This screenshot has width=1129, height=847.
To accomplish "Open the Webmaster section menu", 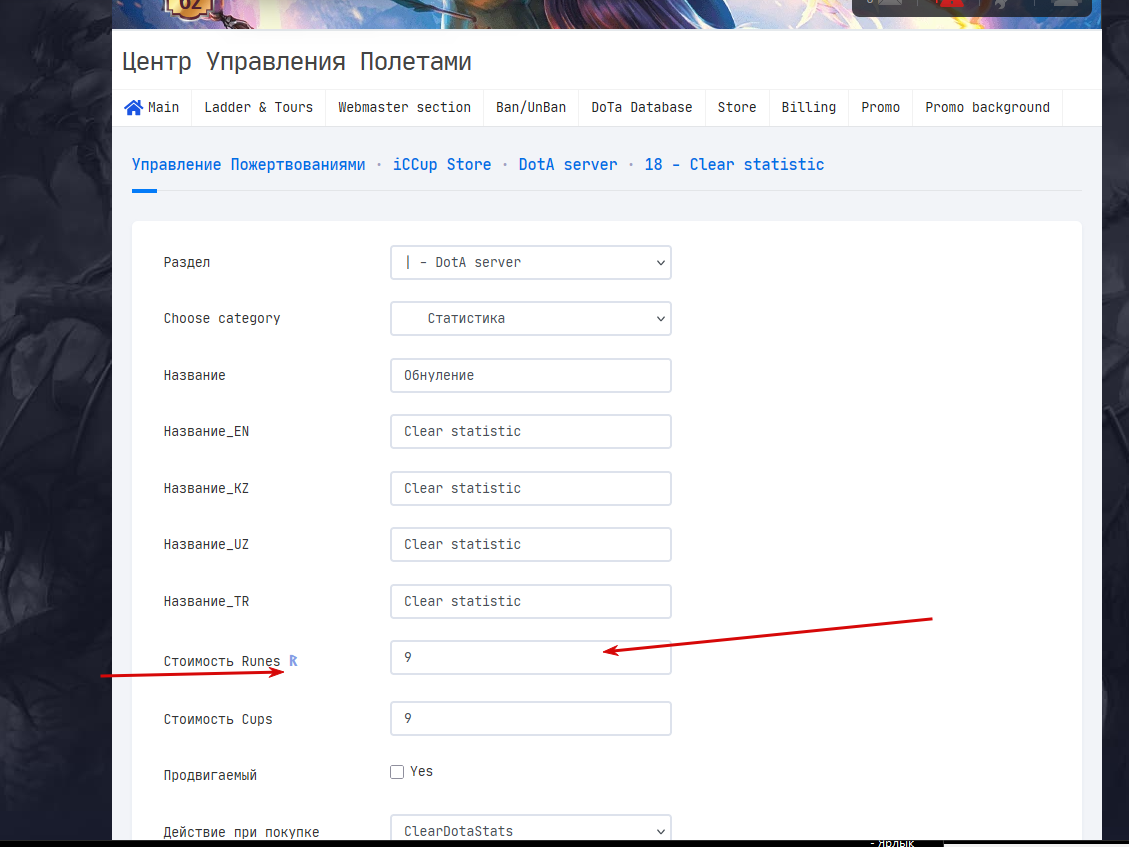I will 404,107.
